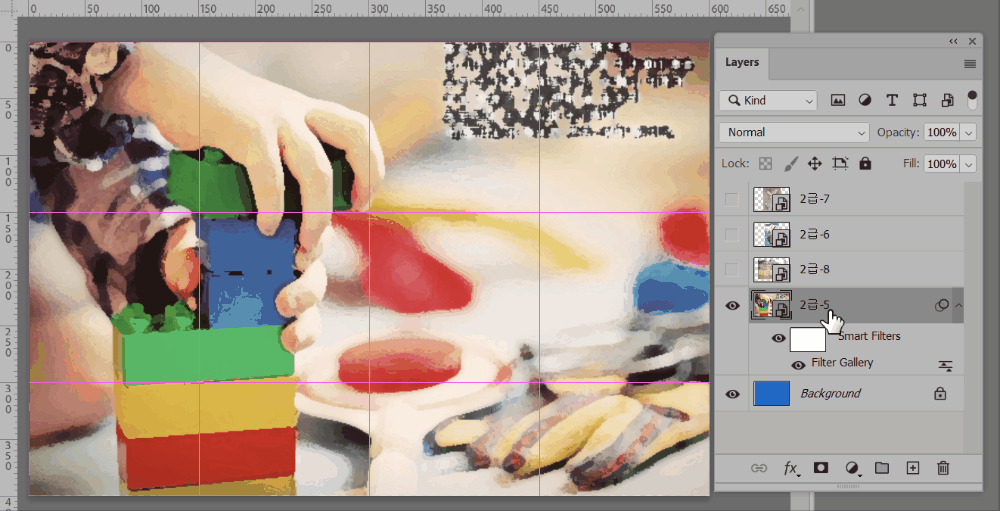Click ruler origin corner box

[8, 9]
